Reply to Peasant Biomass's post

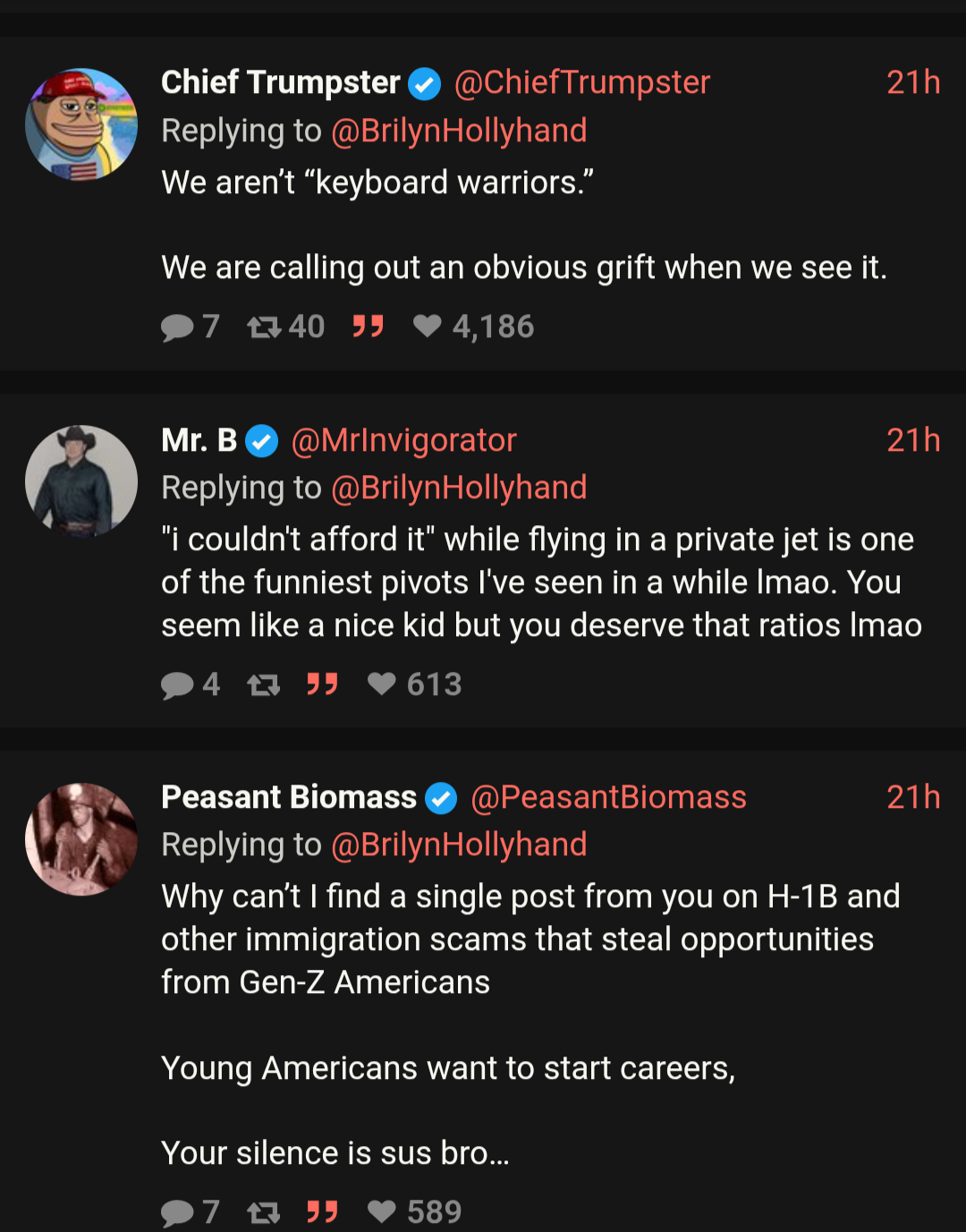(x=177, y=1213)
